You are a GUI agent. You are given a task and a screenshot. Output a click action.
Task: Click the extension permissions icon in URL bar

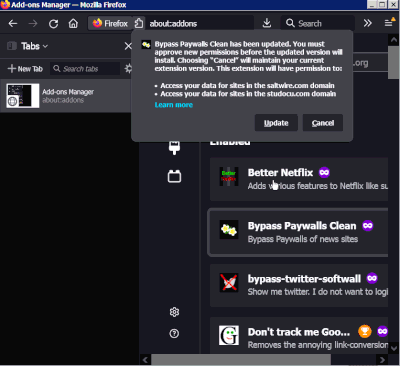pos(139,23)
